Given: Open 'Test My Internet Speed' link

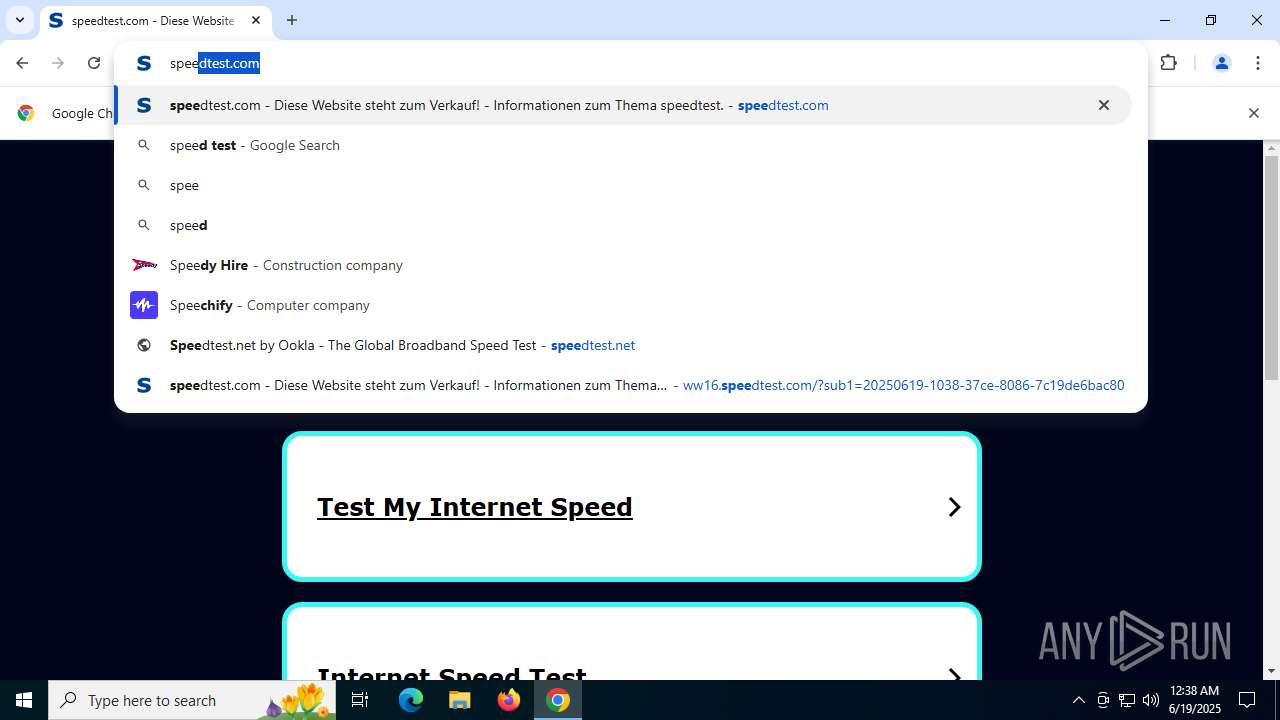Looking at the screenshot, I should tap(475, 507).
